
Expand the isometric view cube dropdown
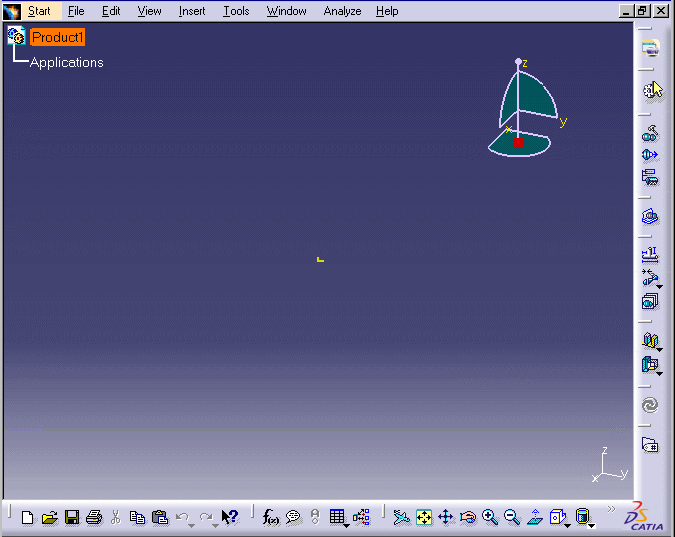[568, 525]
